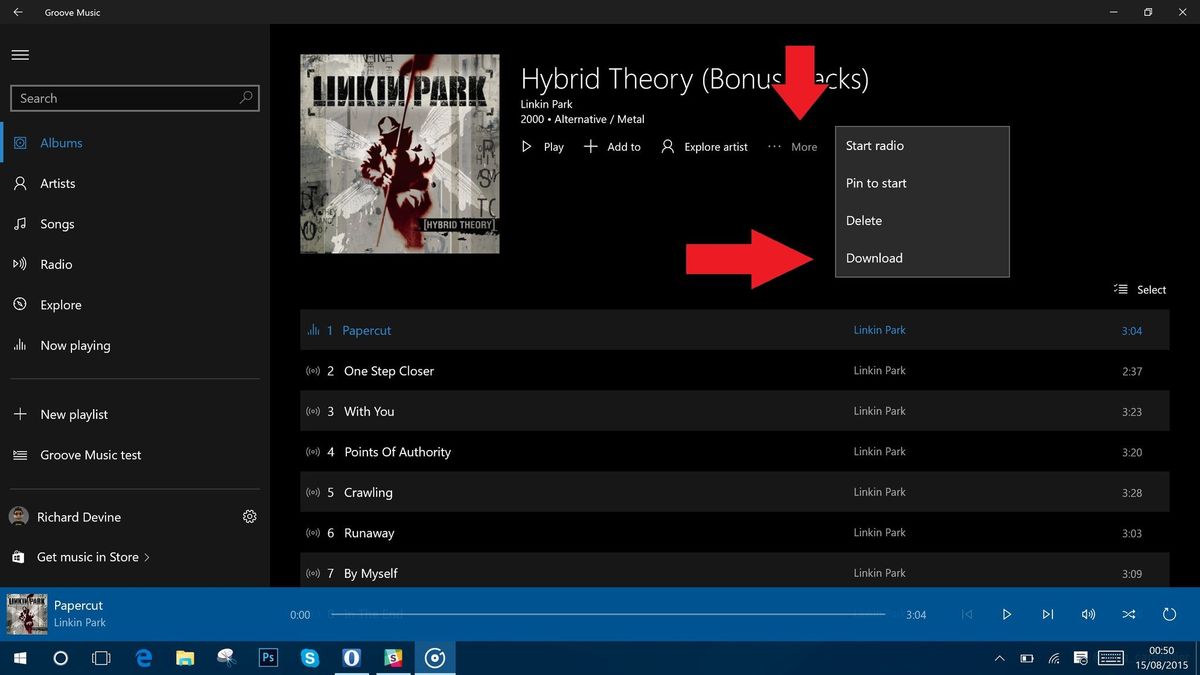The width and height of the screenshot is (1200, 675).
Task: Collapse the navigation pane with hamburger button
Action: (20, 54)
